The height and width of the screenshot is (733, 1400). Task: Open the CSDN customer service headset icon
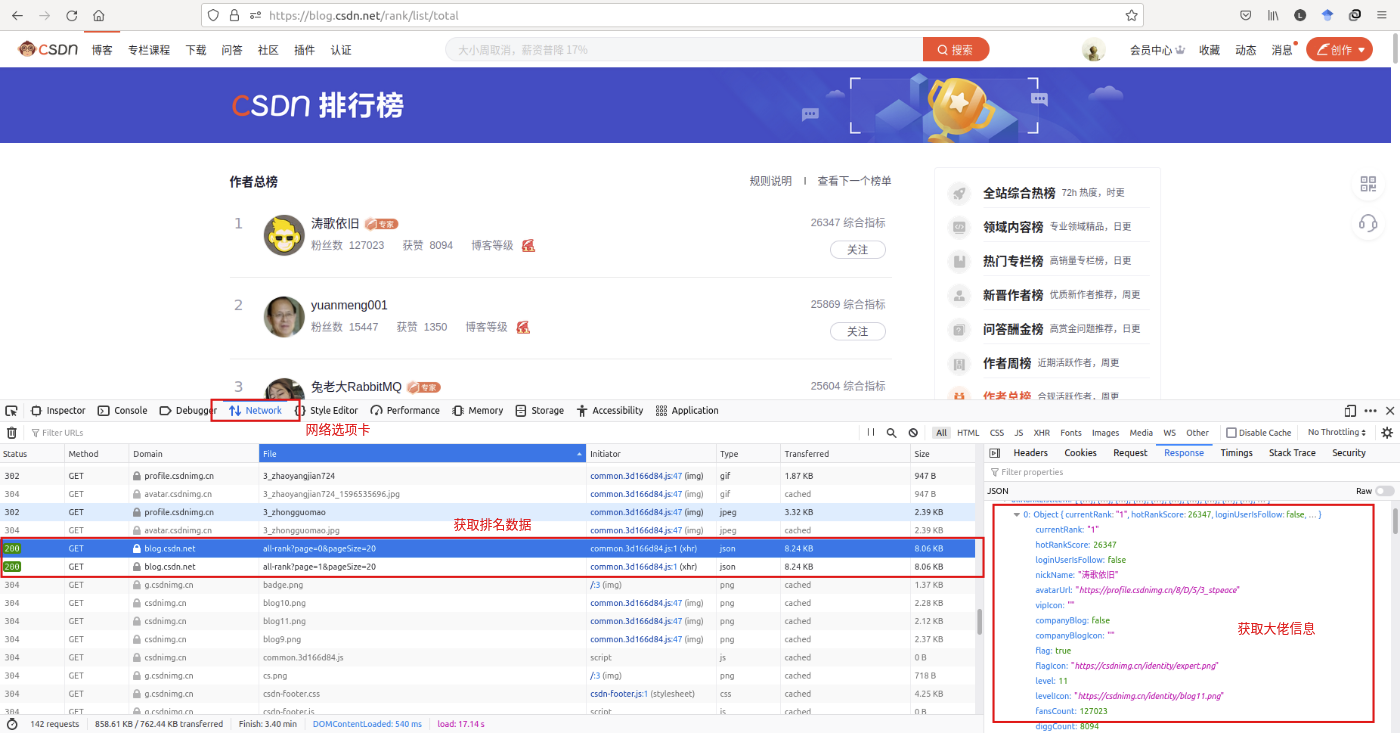[x=1368, y=223]
